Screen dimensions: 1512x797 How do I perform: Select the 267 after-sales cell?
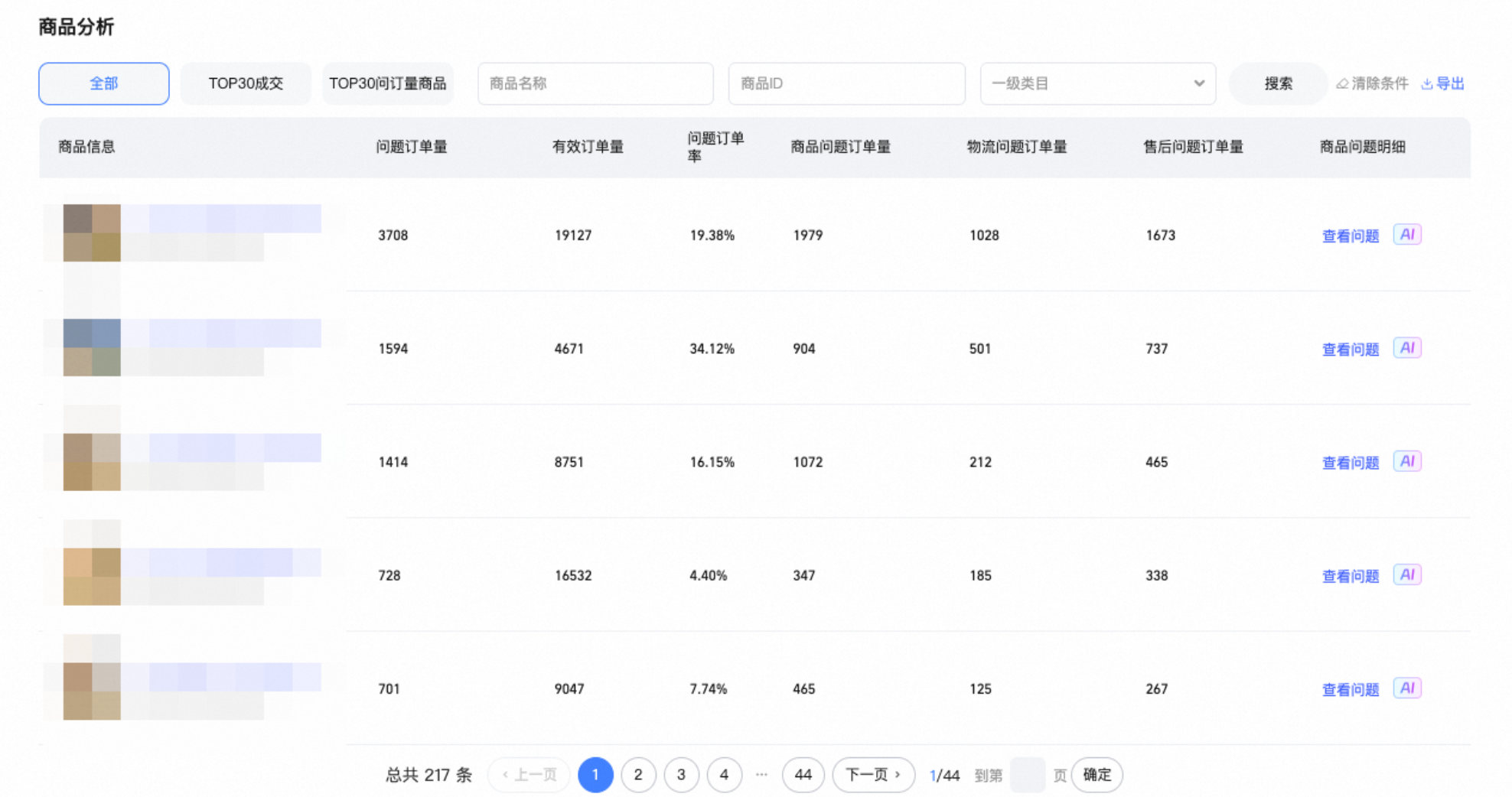point(1157,689)
